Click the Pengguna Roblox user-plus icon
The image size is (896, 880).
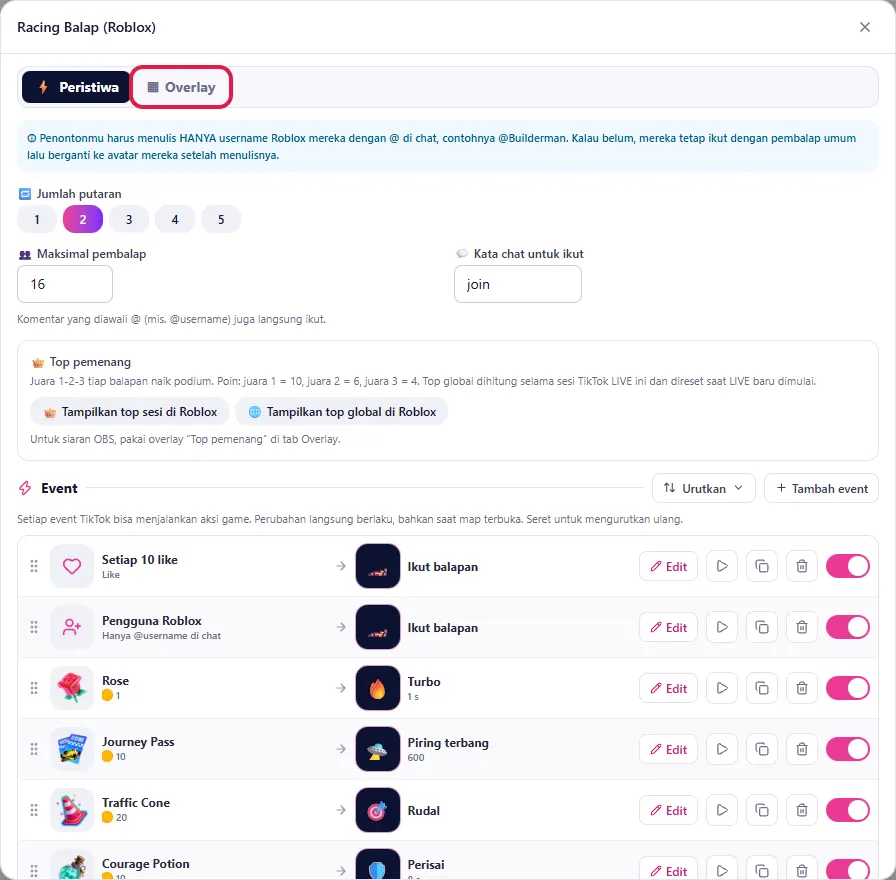72,627
